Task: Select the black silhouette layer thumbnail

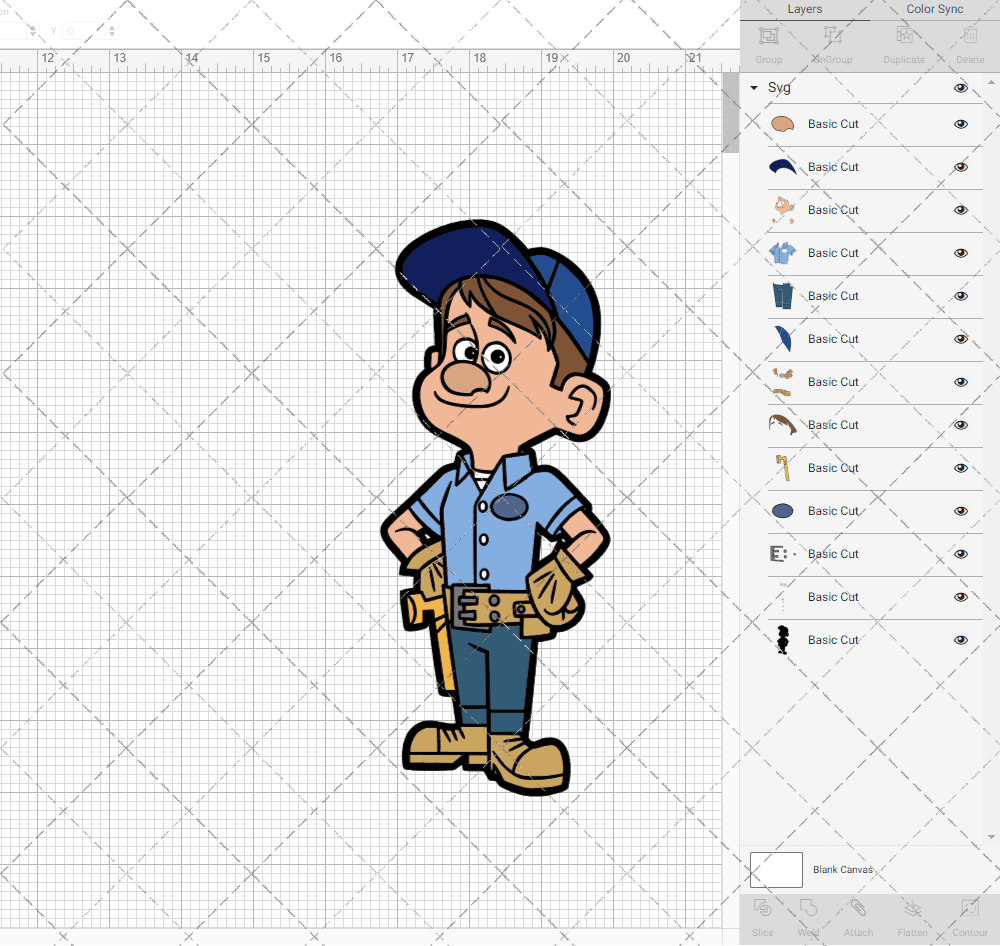Action: pos(783,640)
